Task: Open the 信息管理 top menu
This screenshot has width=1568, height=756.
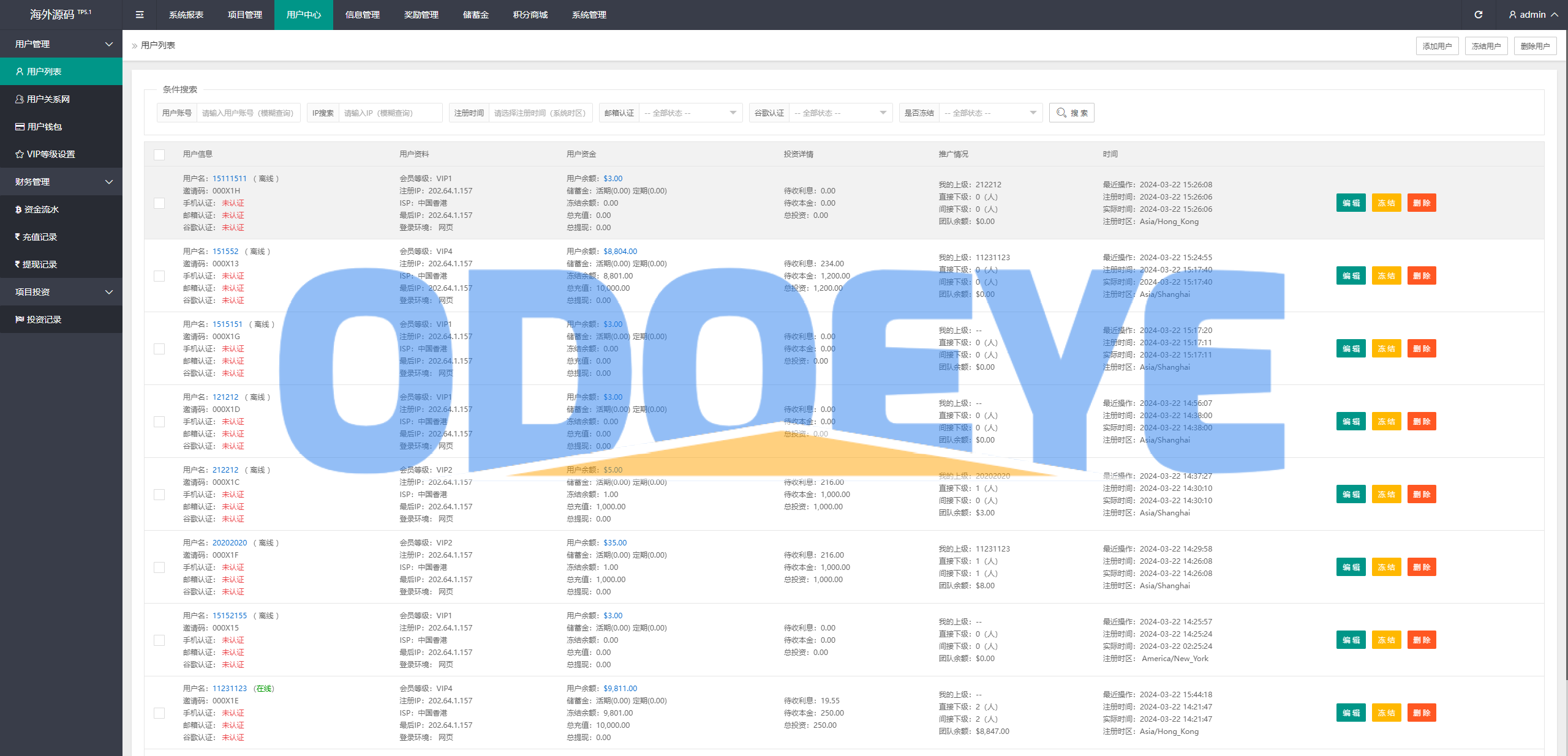Action: [363, 15]
